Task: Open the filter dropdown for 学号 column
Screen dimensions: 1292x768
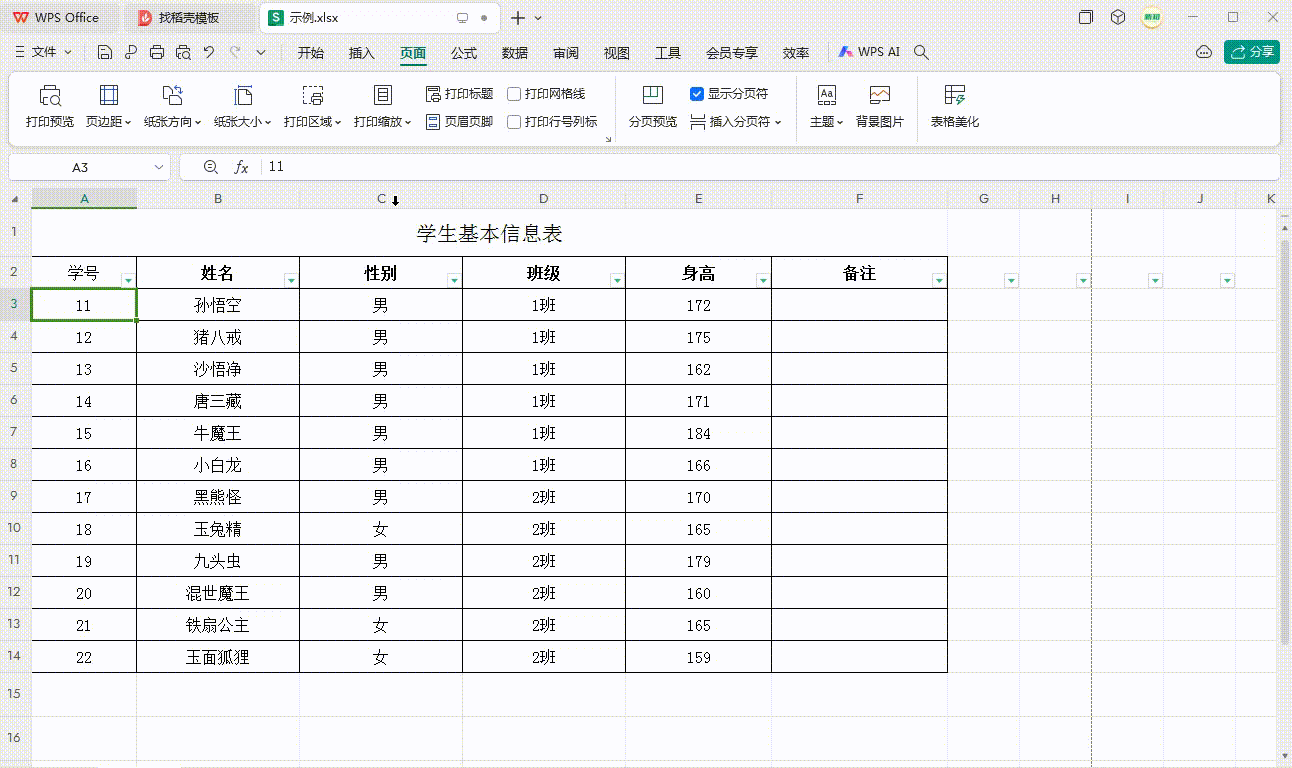Action: pyautogui.click(x=128, y=281)
